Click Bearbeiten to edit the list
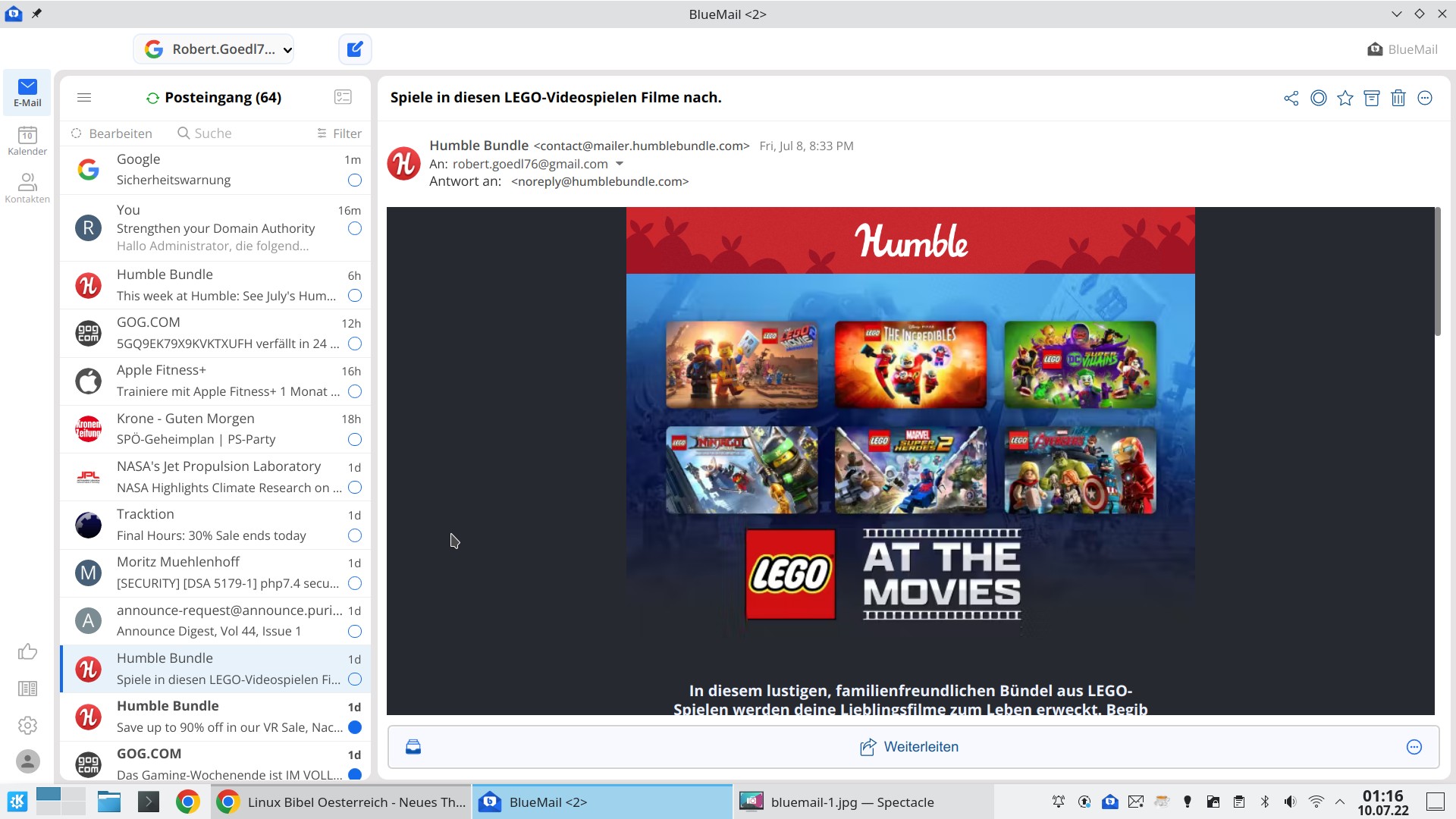The image size is (1456, 819). [x=112, y=133]
